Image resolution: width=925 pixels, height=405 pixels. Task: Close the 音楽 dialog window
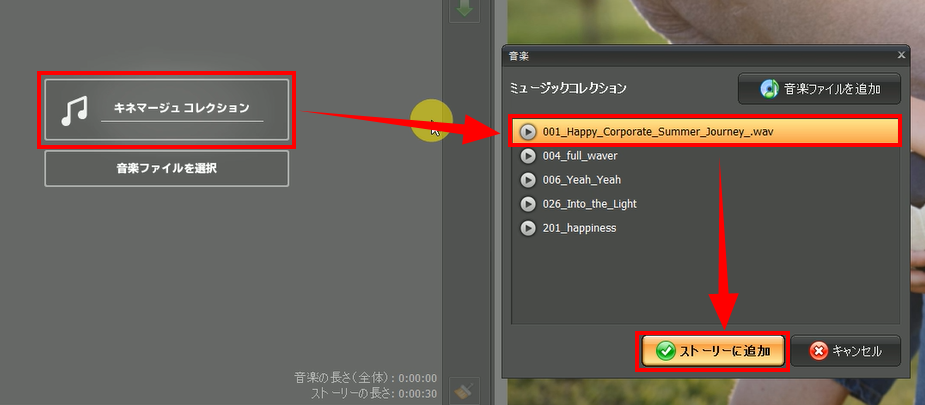pos(901,55)
